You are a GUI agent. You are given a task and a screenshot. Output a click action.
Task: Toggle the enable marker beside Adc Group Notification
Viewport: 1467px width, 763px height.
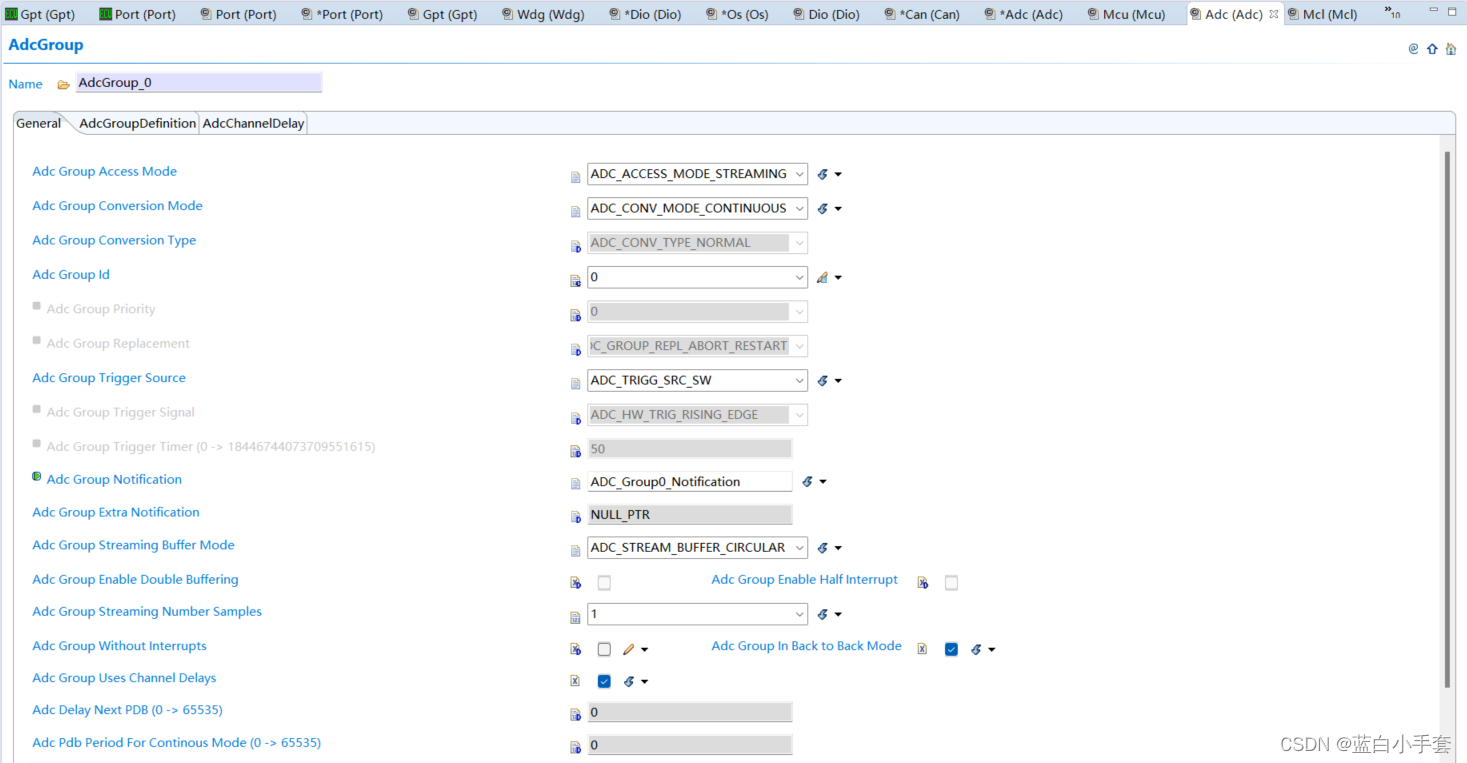37,477
